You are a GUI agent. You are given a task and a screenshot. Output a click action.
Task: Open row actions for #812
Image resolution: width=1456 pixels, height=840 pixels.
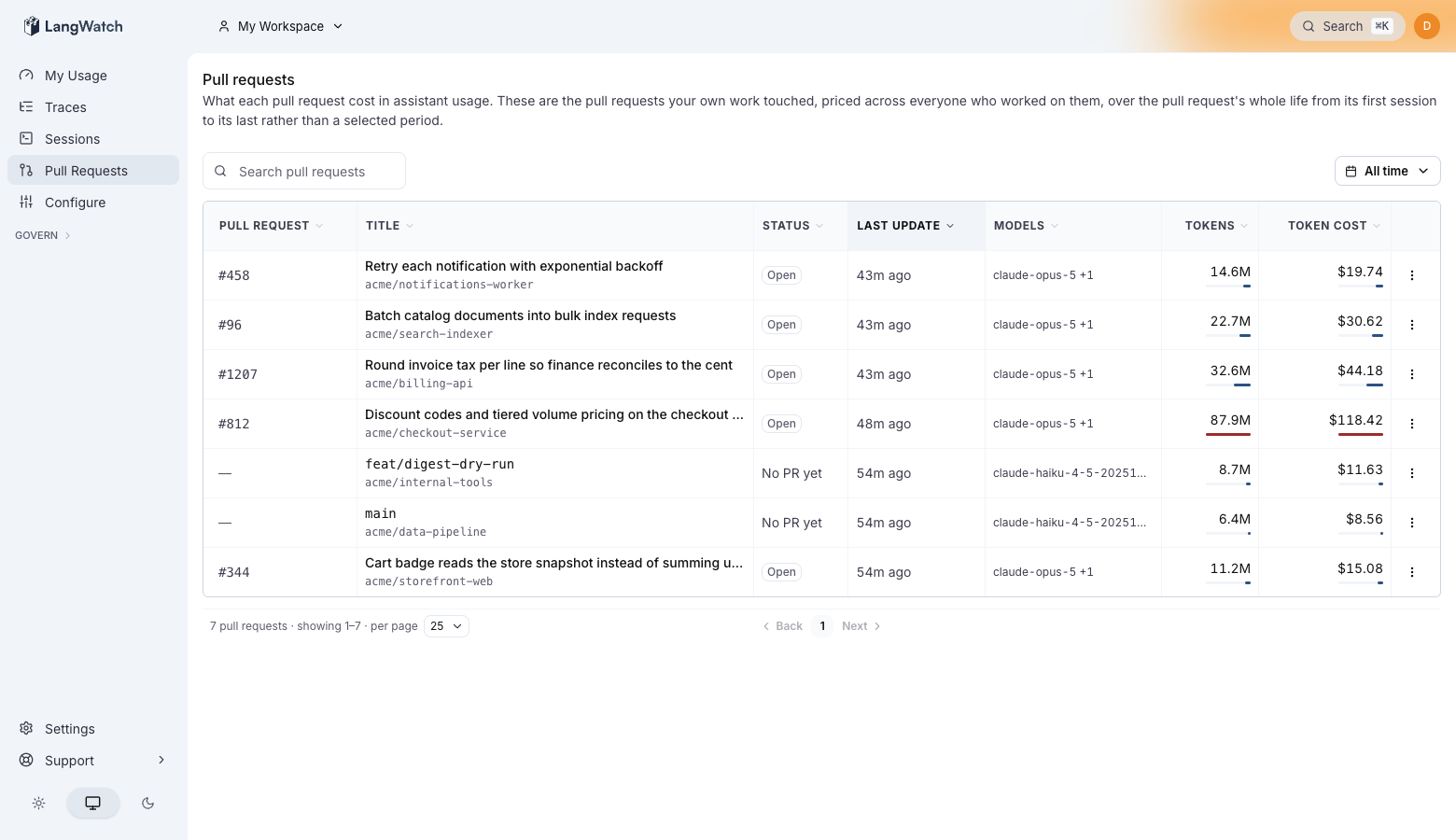tap(1412, 424)
